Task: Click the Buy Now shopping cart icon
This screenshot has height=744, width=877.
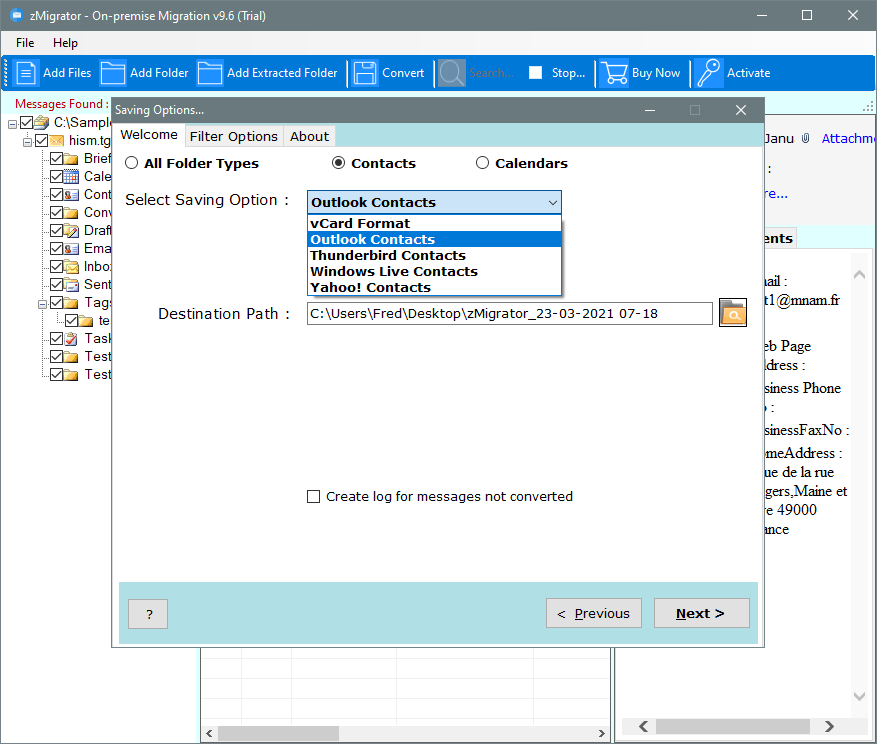Action: pos(614,73)
